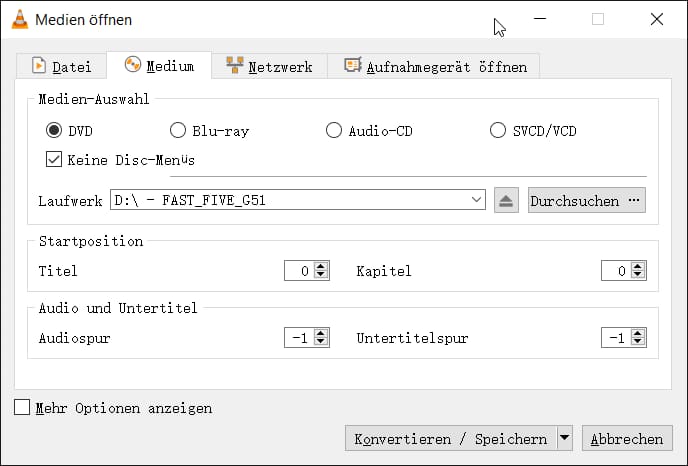Open the Datei tab

click(61, 67)
